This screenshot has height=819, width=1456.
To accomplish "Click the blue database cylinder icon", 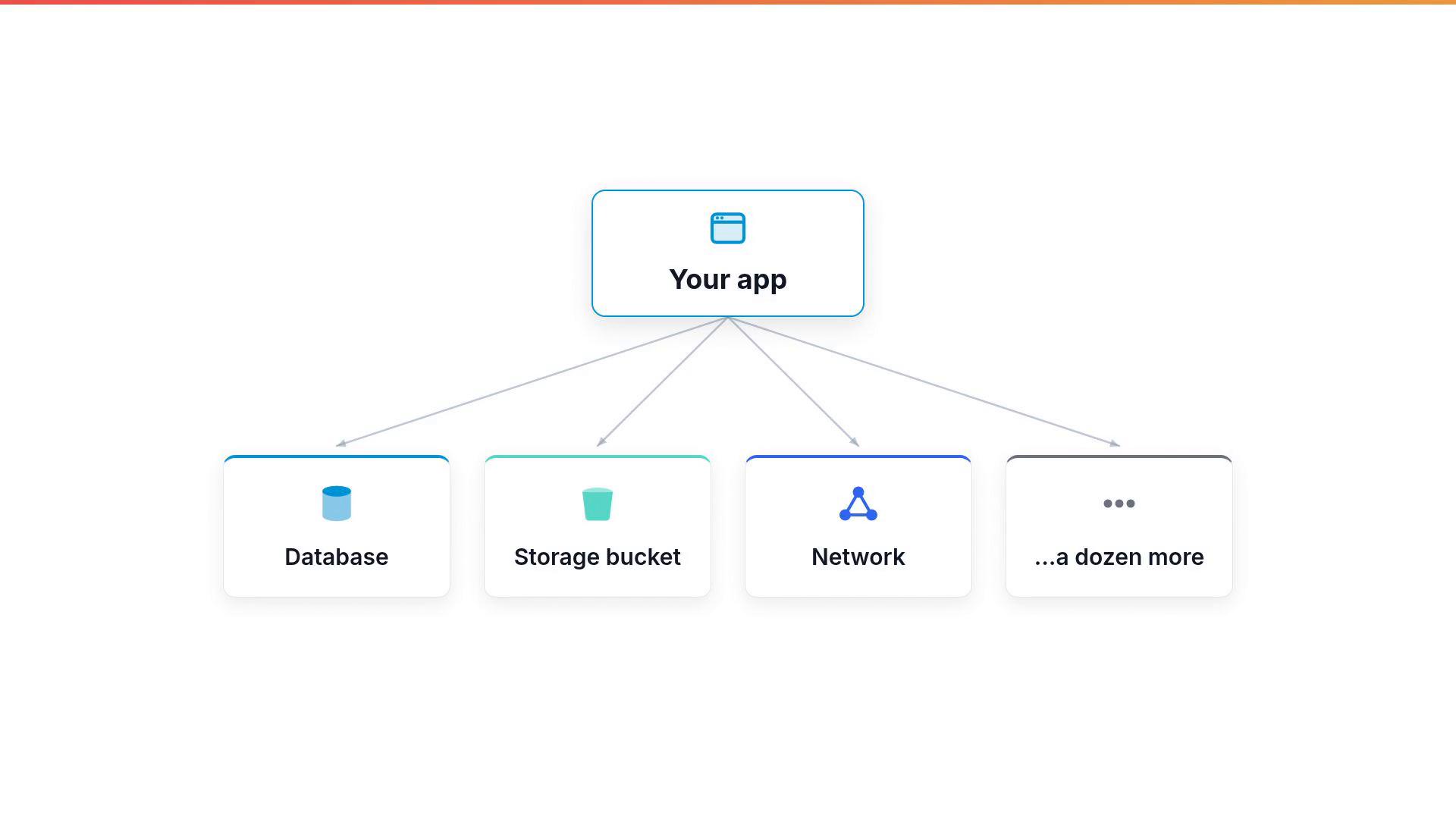I will click(x=337, y=504).
